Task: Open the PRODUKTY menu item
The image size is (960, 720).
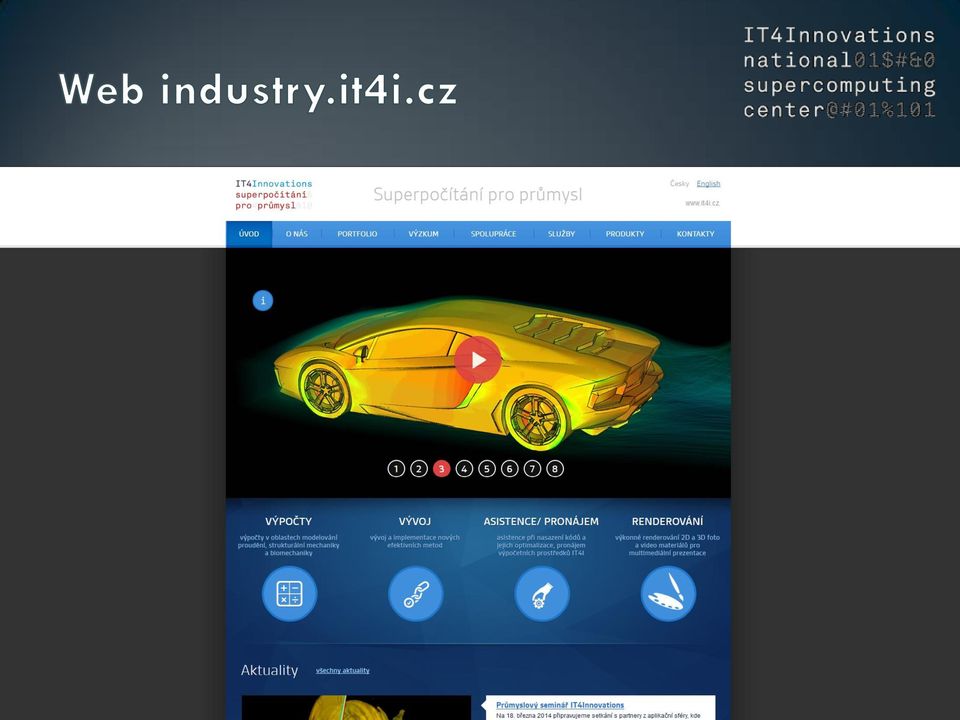Action: [625, 234]
